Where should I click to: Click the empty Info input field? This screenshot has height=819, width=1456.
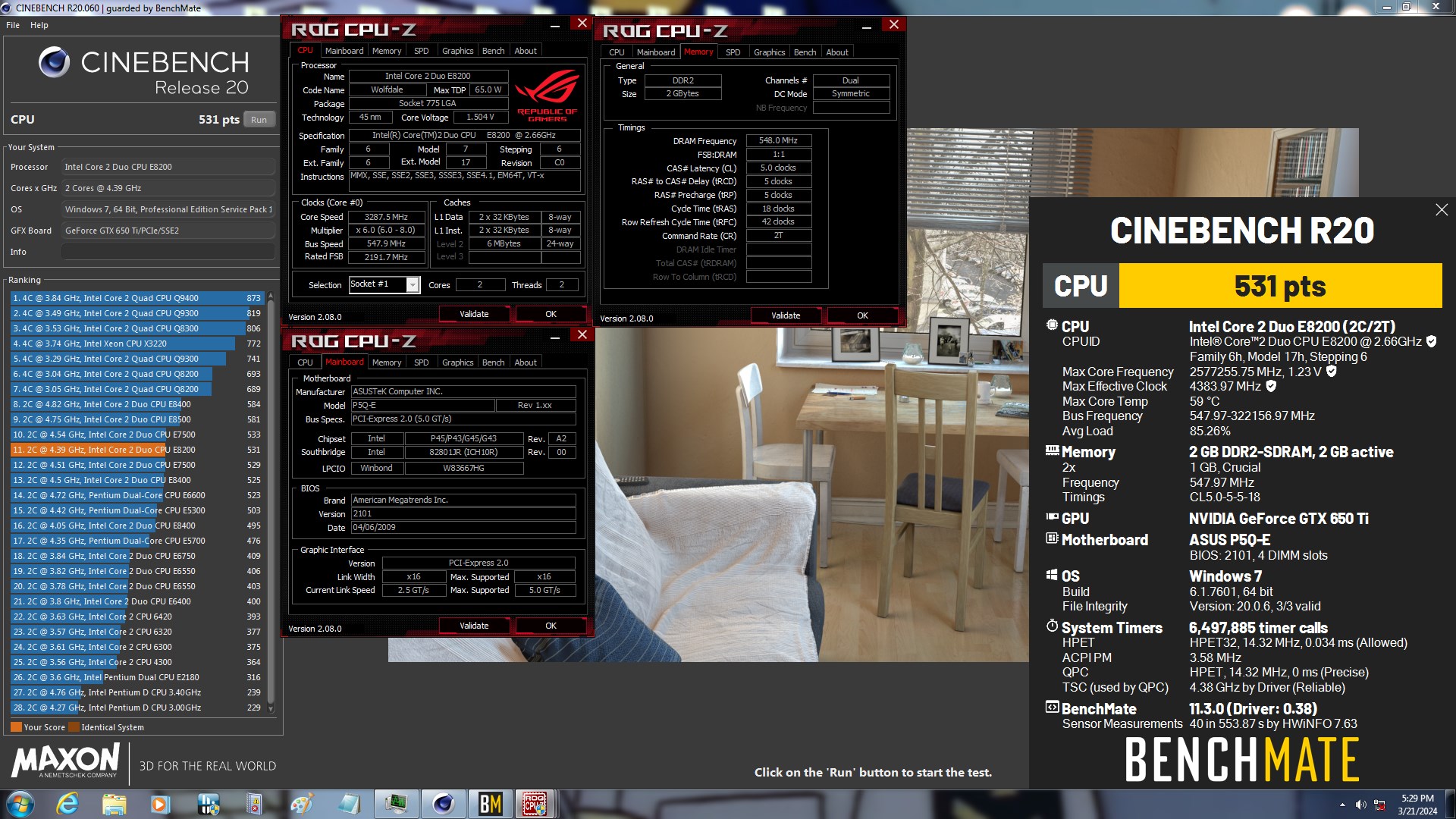point(168,252)
